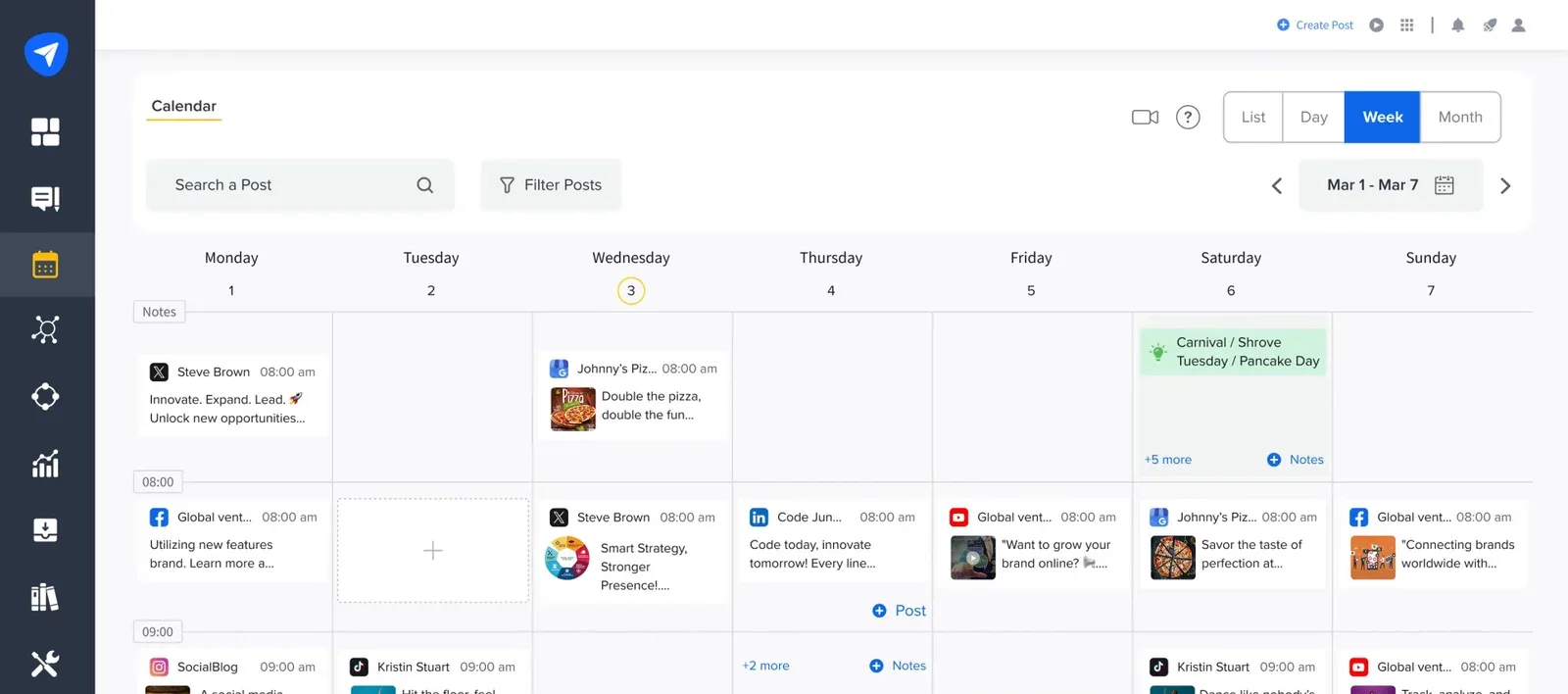Select the calendar icon in sidebar
The height and width of the screenshot is (694, 1568).
coord(45,265)
